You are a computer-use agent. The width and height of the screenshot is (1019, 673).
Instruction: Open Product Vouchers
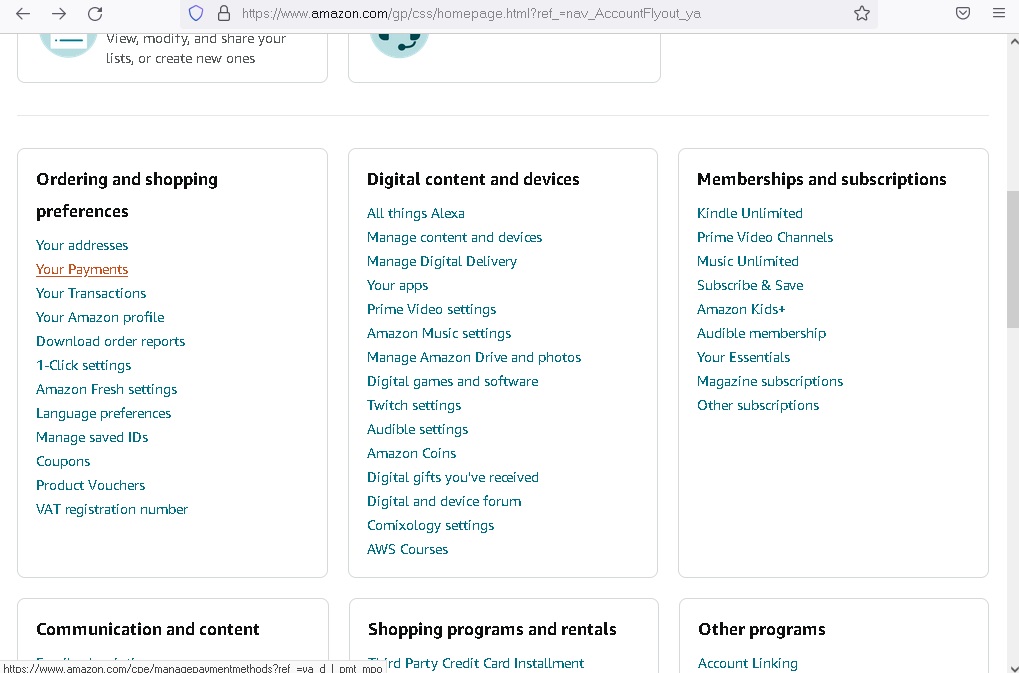tap(90, 486)
